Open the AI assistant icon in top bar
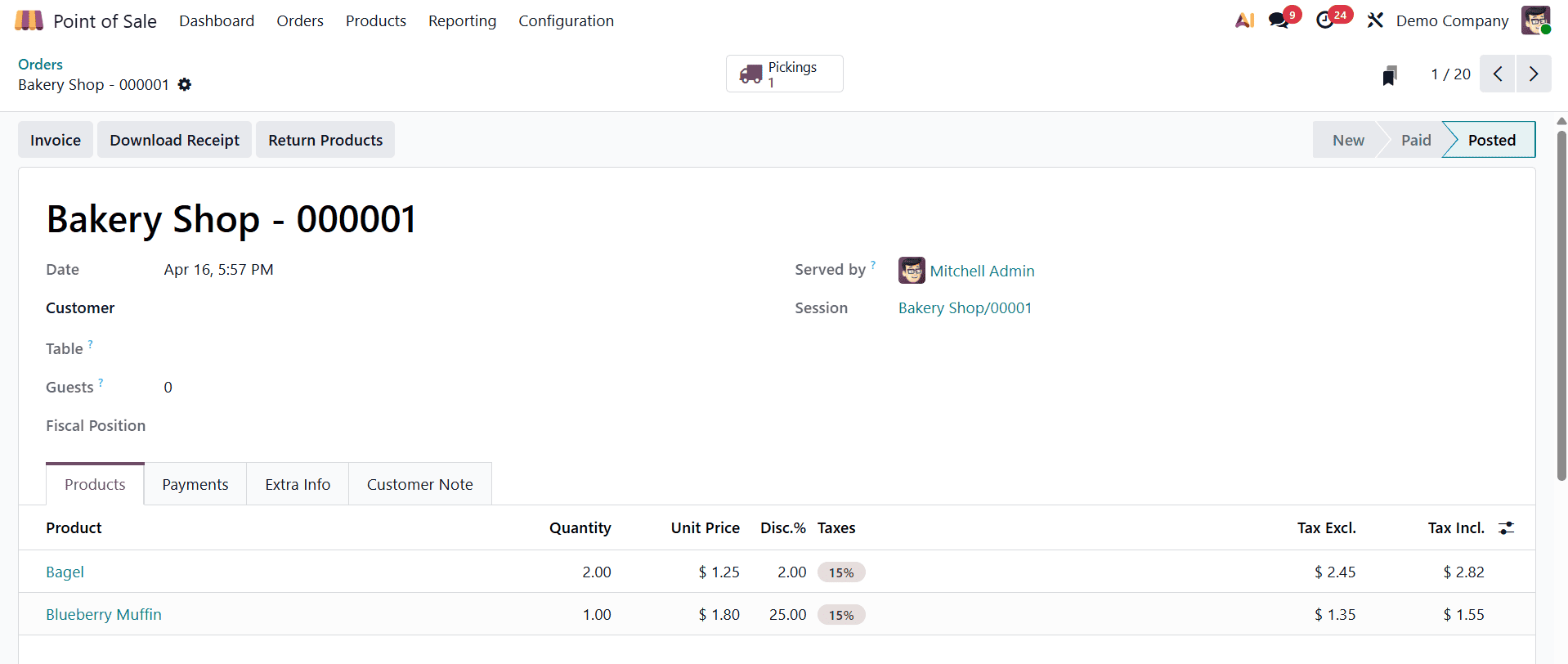The width and height of the screenshot is (1568, 664). click(1244, 20)
